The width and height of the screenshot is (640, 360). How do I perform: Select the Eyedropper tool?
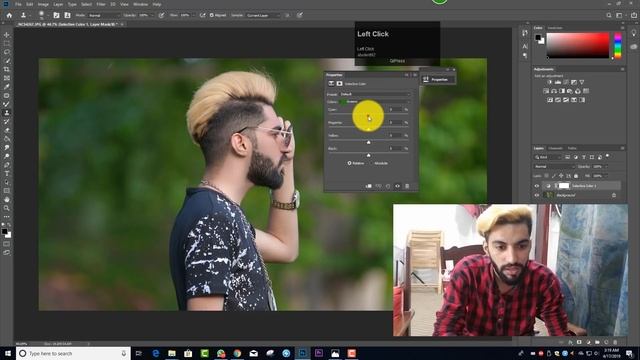tap(7, 87)
